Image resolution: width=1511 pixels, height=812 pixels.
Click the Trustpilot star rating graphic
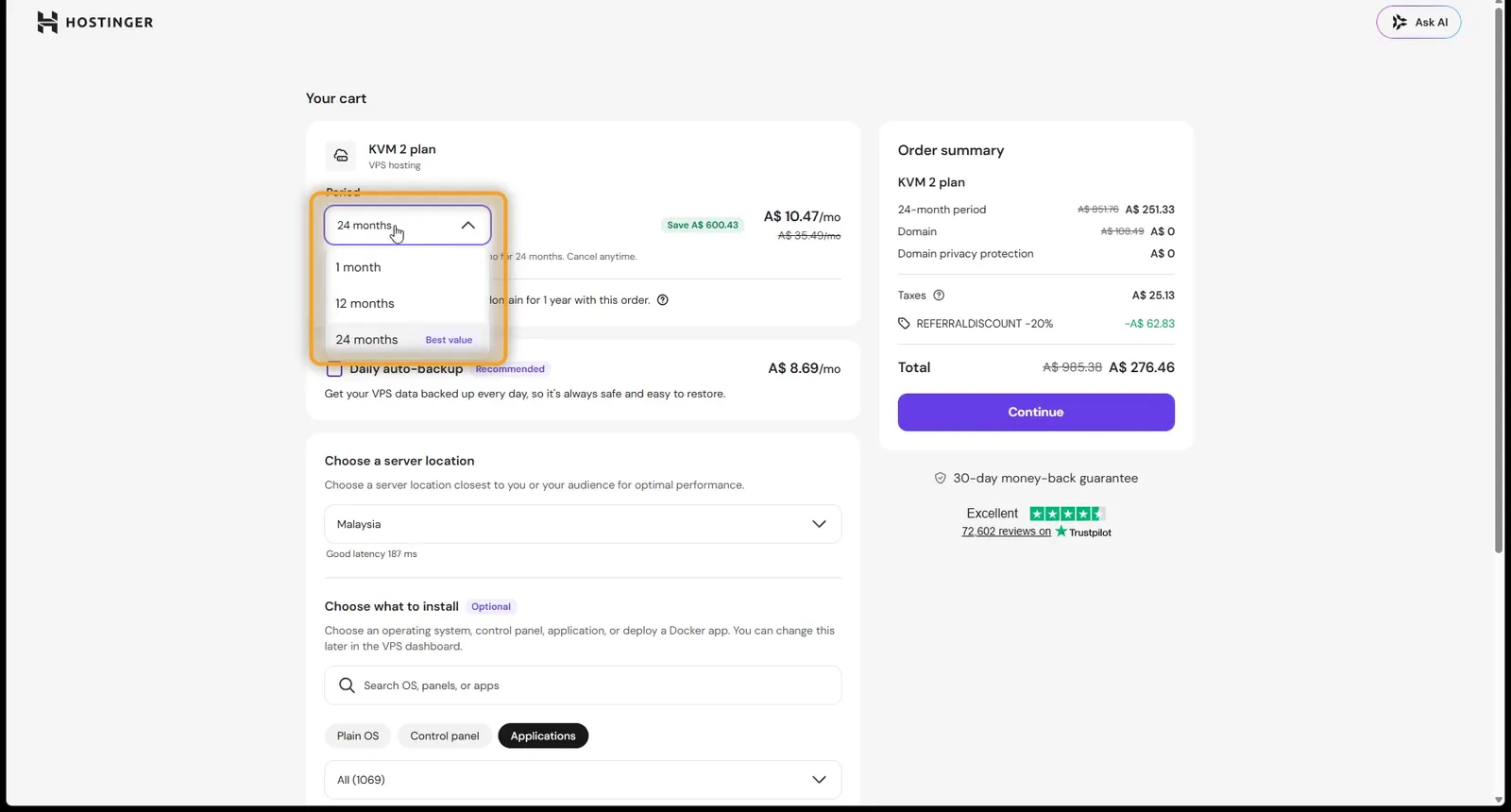[x=1067, y=514]
